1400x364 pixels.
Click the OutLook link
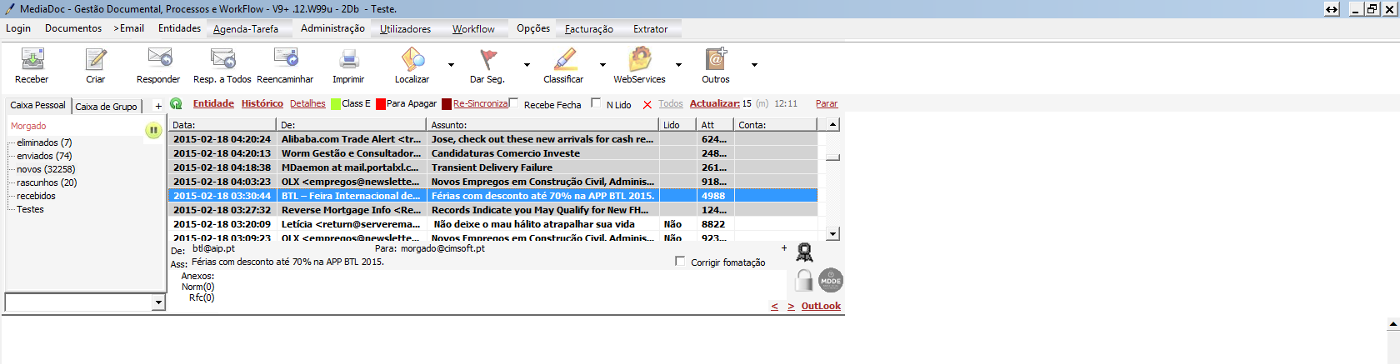click(x=821, y=306)
